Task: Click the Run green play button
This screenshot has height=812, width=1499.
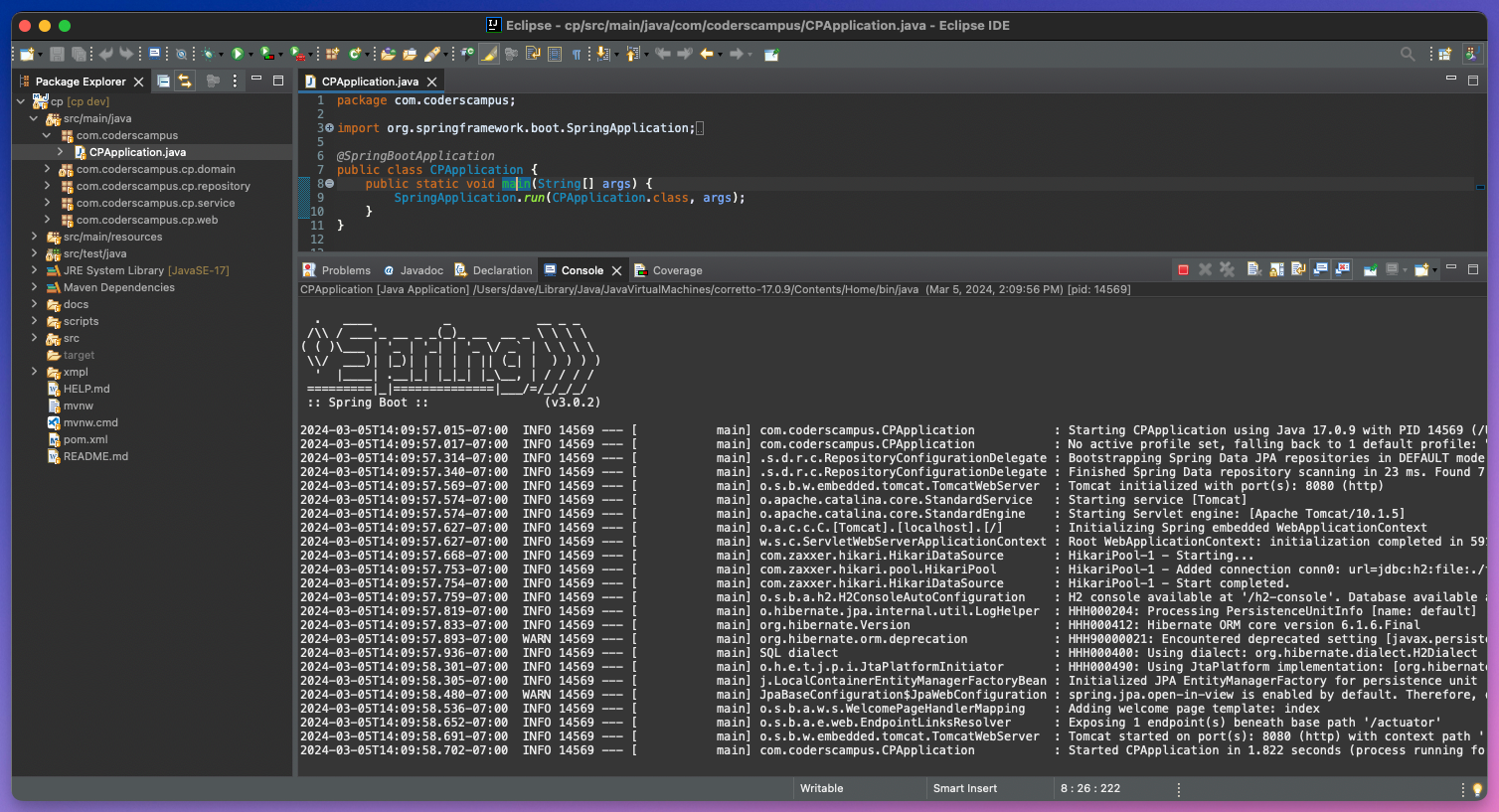Action: 238,54
